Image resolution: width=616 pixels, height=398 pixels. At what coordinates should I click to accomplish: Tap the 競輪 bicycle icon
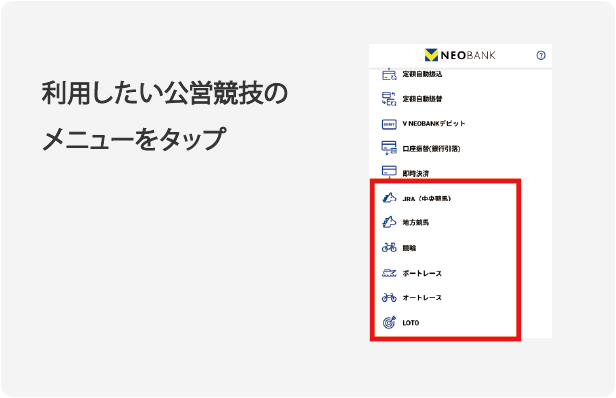[x=389, y=248]
